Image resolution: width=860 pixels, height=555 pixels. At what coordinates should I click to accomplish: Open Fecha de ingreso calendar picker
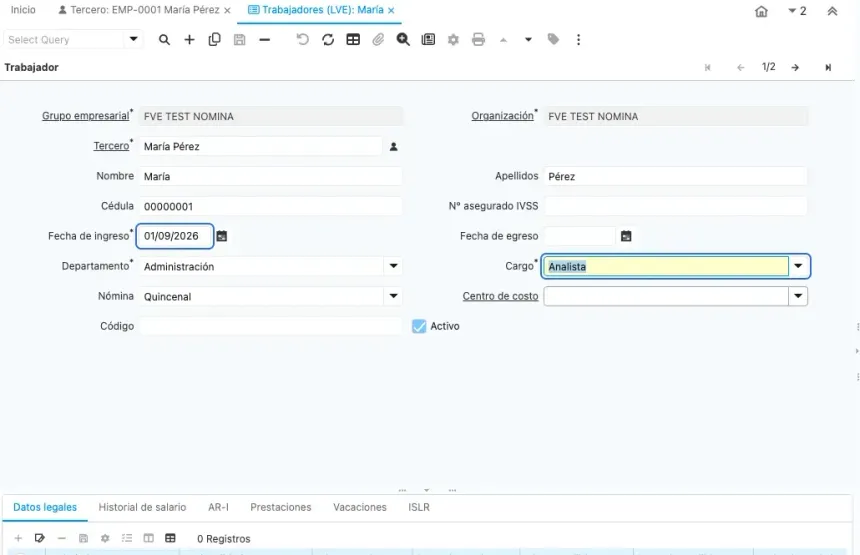(222, 236)
